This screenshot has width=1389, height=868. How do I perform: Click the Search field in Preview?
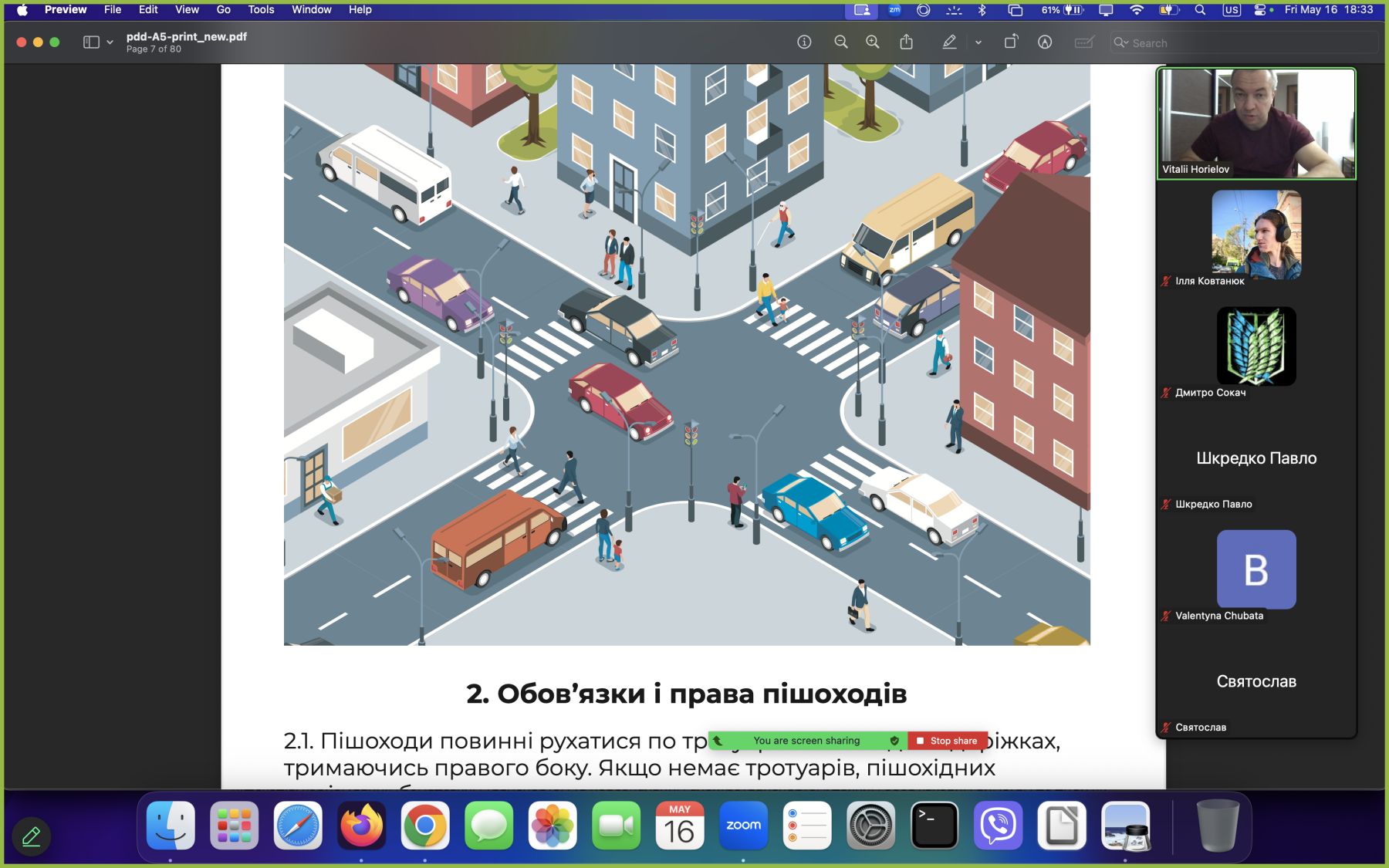(x=1244, y=42)
